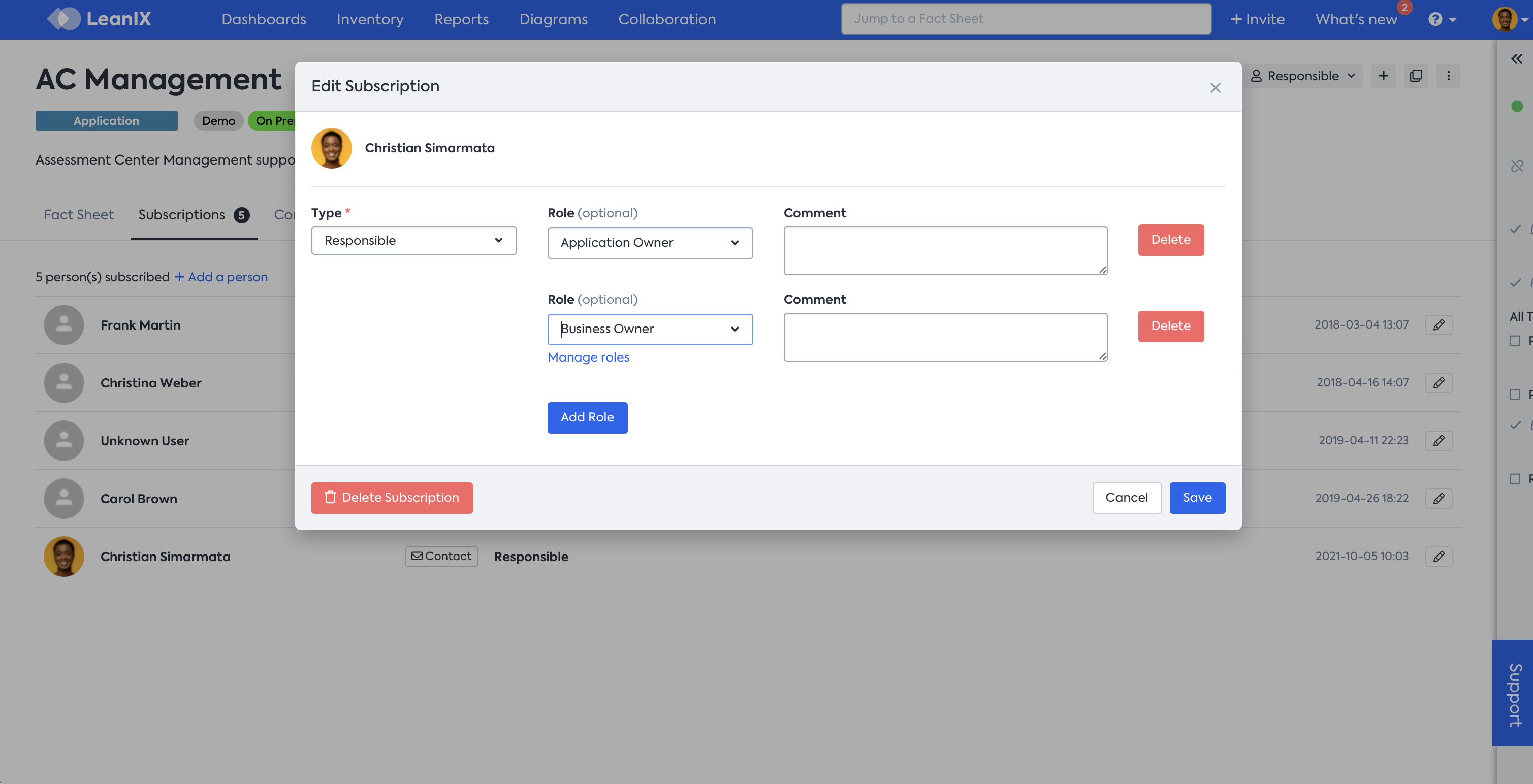Tick the second checkbox in right sidebar

1515,395
